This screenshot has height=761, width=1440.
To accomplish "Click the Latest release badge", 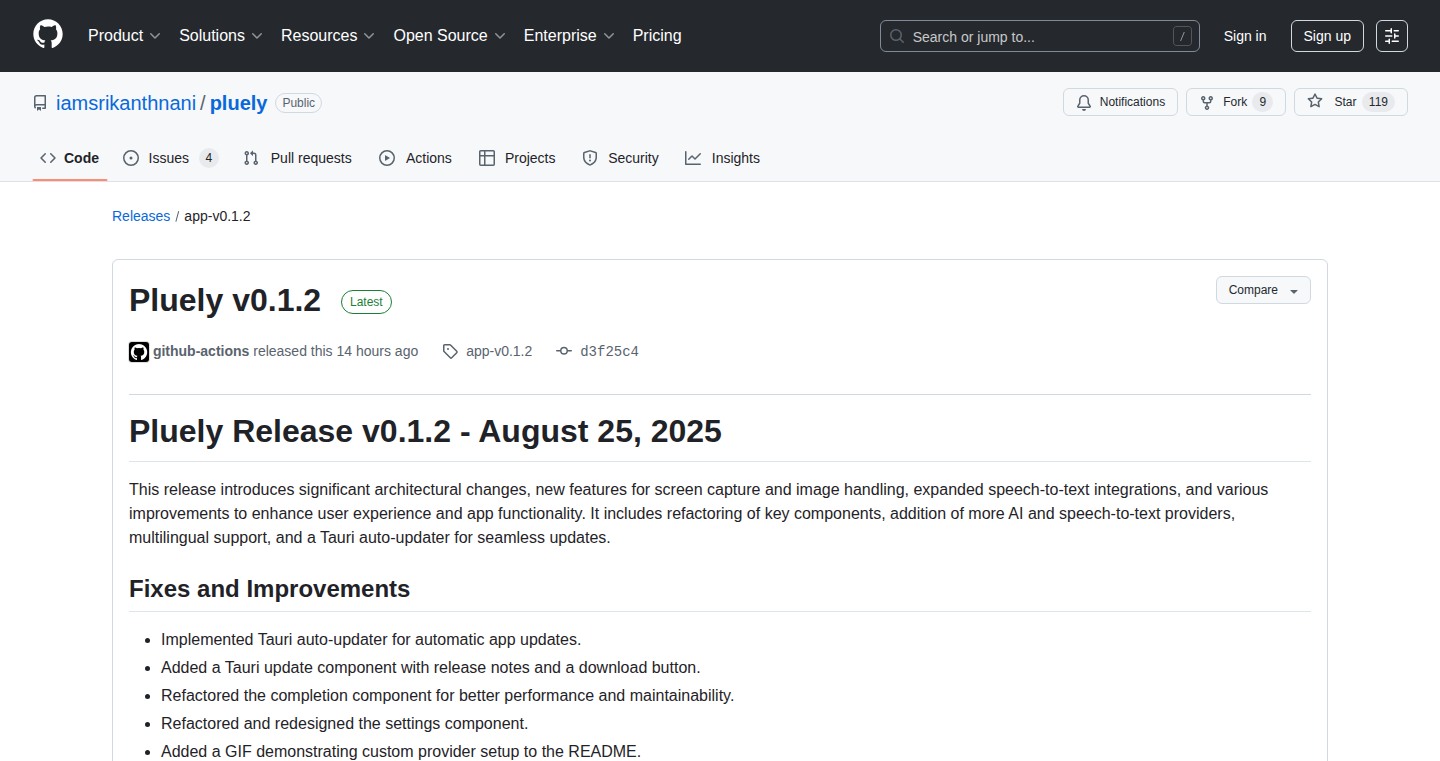I will click(366, 302).
